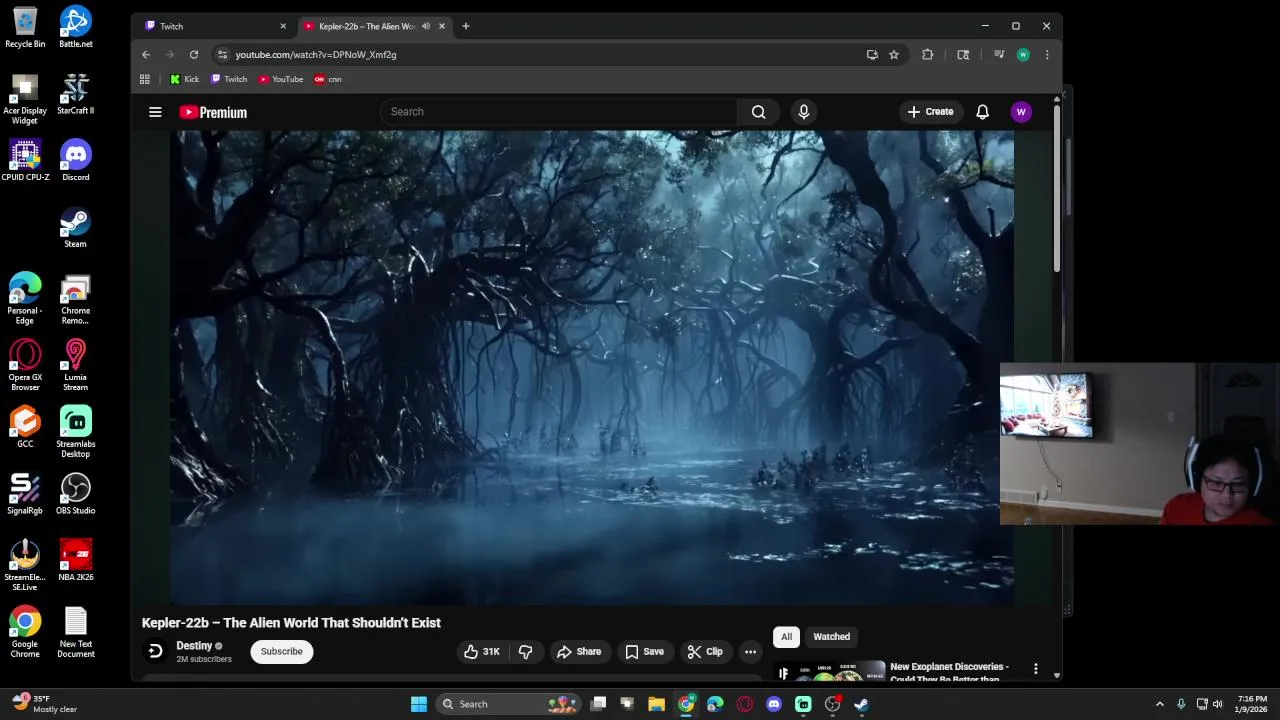The width and height of the screenshot is (1280, 720).
Task: Open Chrome three-dot menu
Action: (x=1047, y=55)
